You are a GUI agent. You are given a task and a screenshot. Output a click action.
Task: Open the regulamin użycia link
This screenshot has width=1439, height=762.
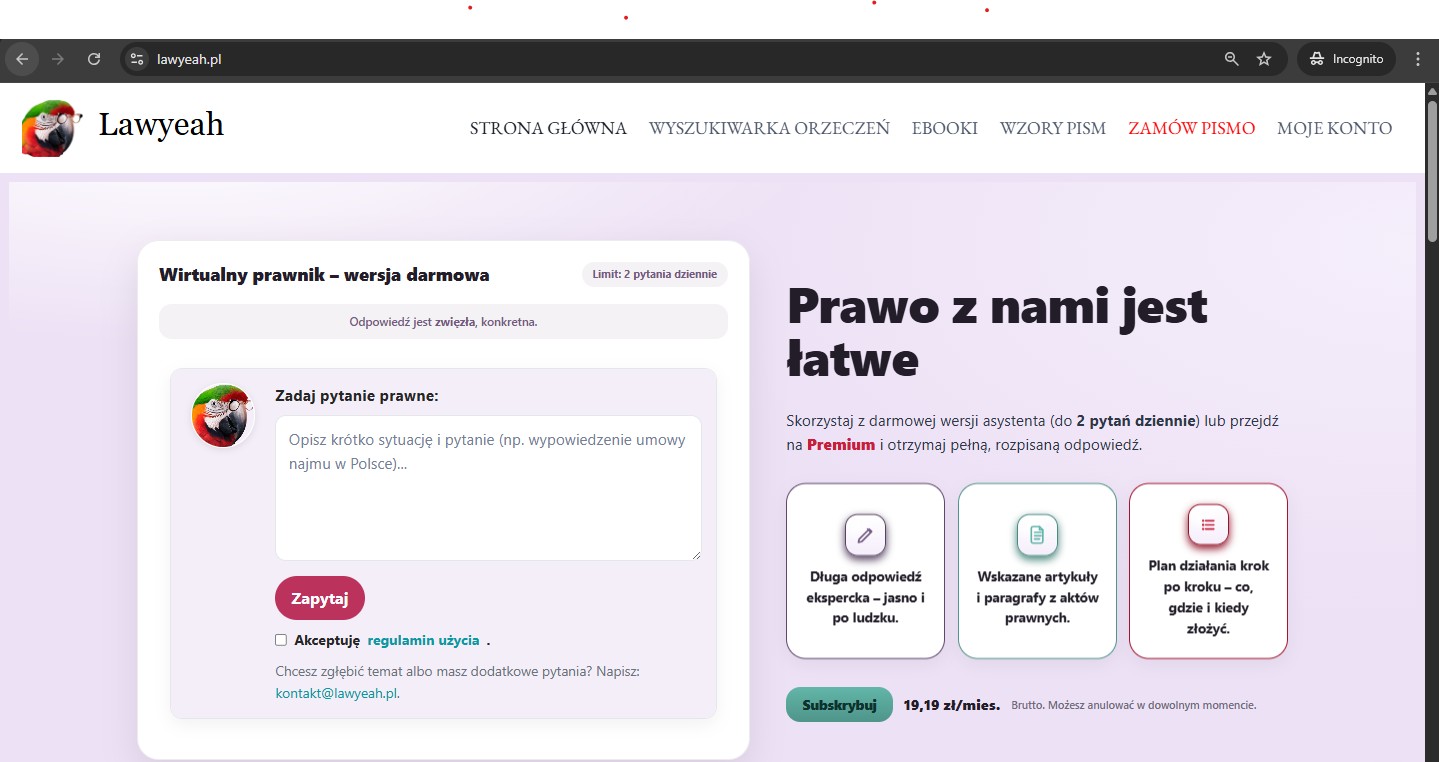[423, 640]
